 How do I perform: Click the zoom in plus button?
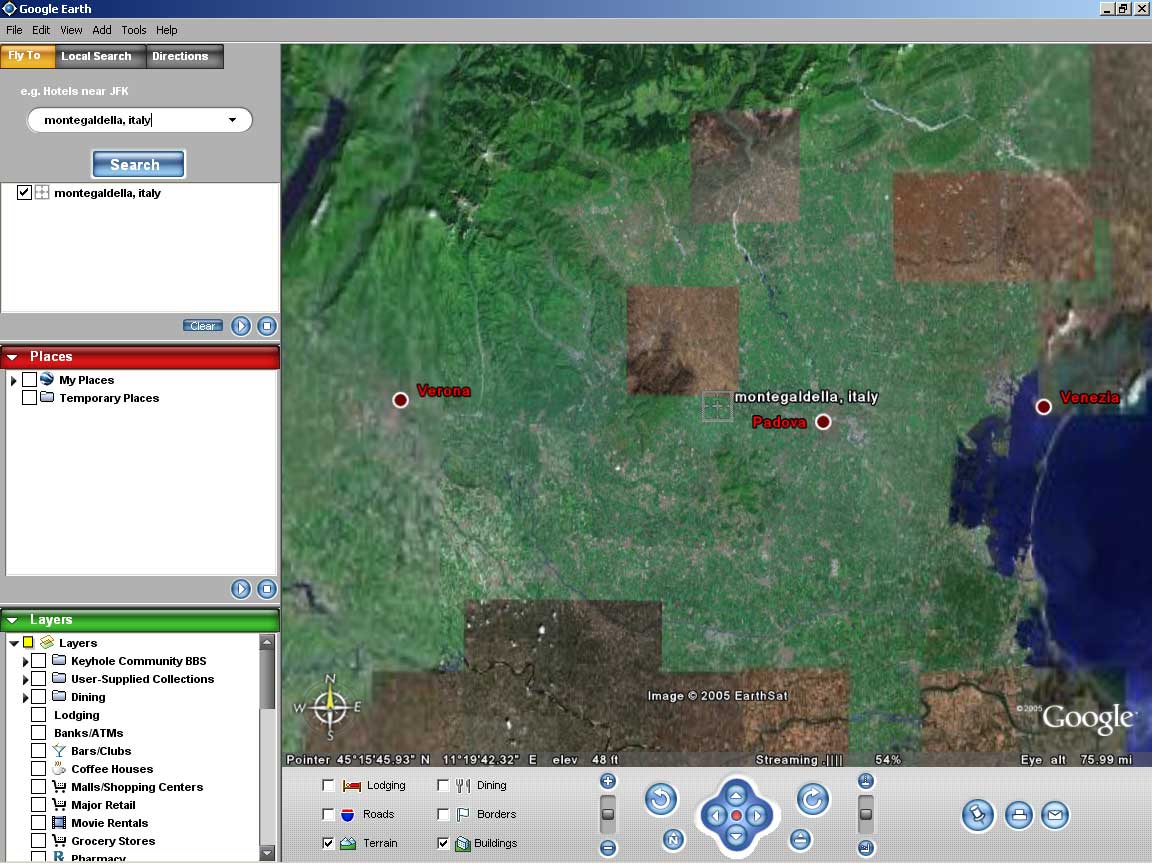(608, 781)
